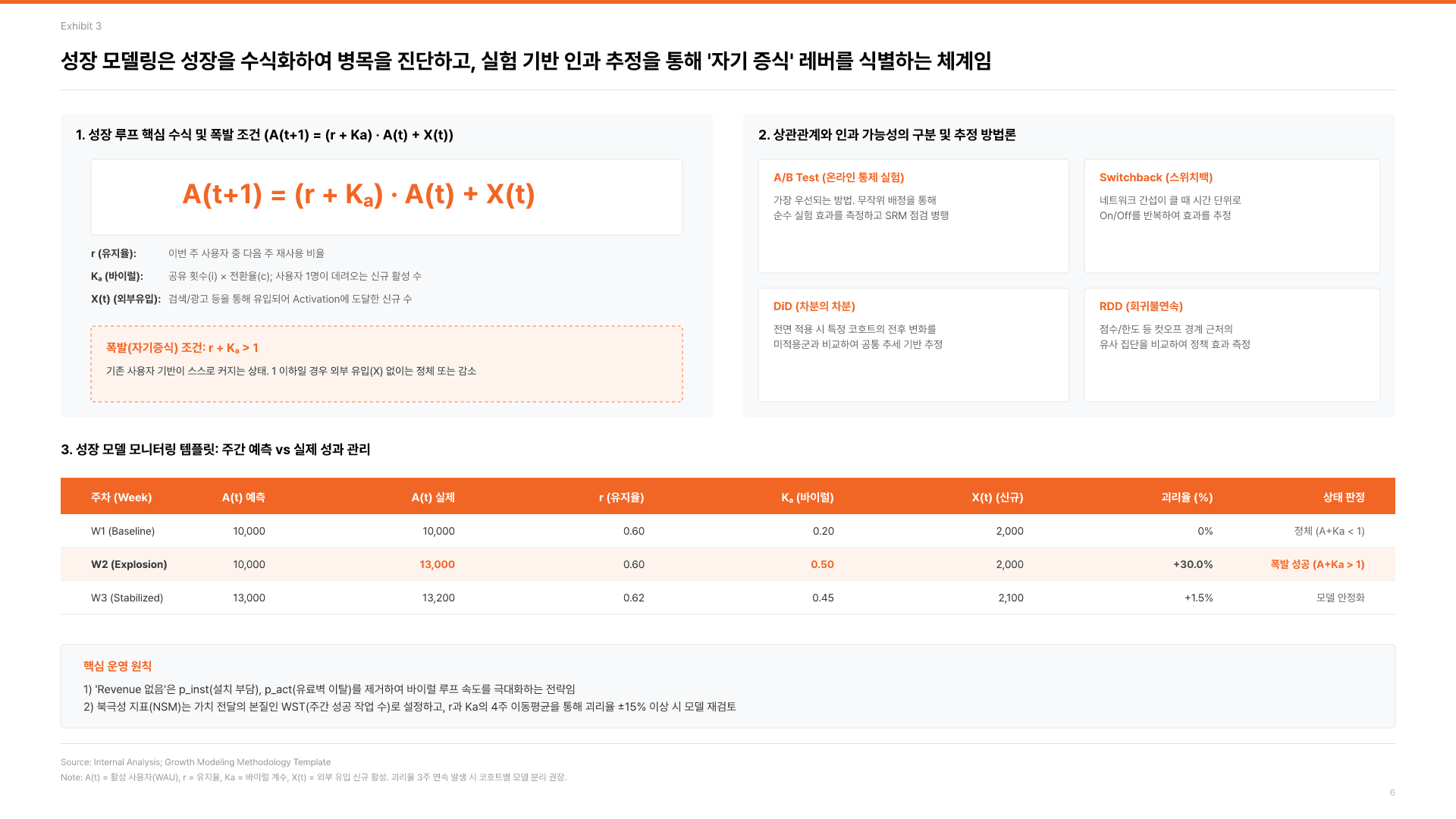
Task: Click '0.62' retention value in W3
Action: [634, 598]
